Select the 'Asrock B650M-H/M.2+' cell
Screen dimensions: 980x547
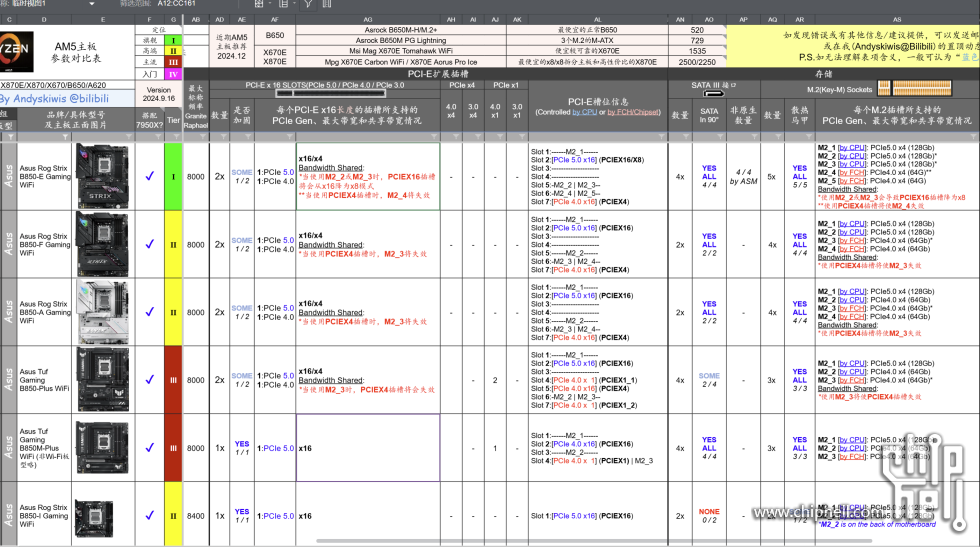coord(401,29)
